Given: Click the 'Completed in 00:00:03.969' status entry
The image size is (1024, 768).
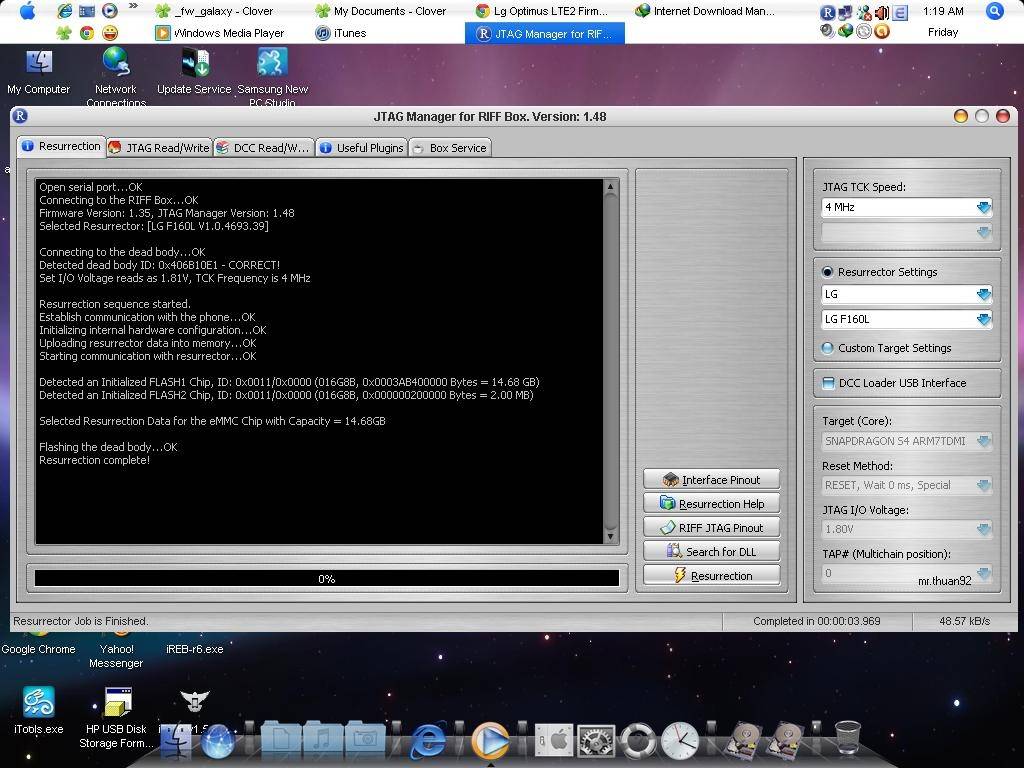Looking at the screenshot, I should click(x=816, y=622).
